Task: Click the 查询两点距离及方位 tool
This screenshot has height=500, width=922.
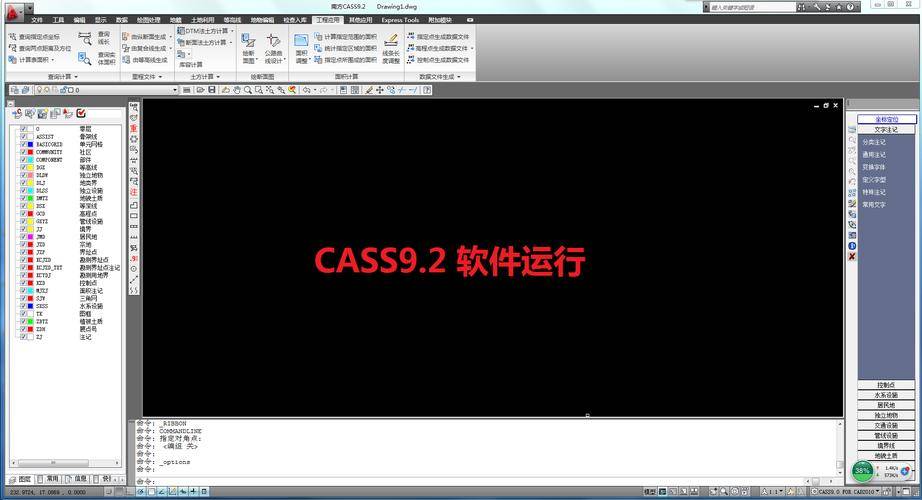Action: 39,48
